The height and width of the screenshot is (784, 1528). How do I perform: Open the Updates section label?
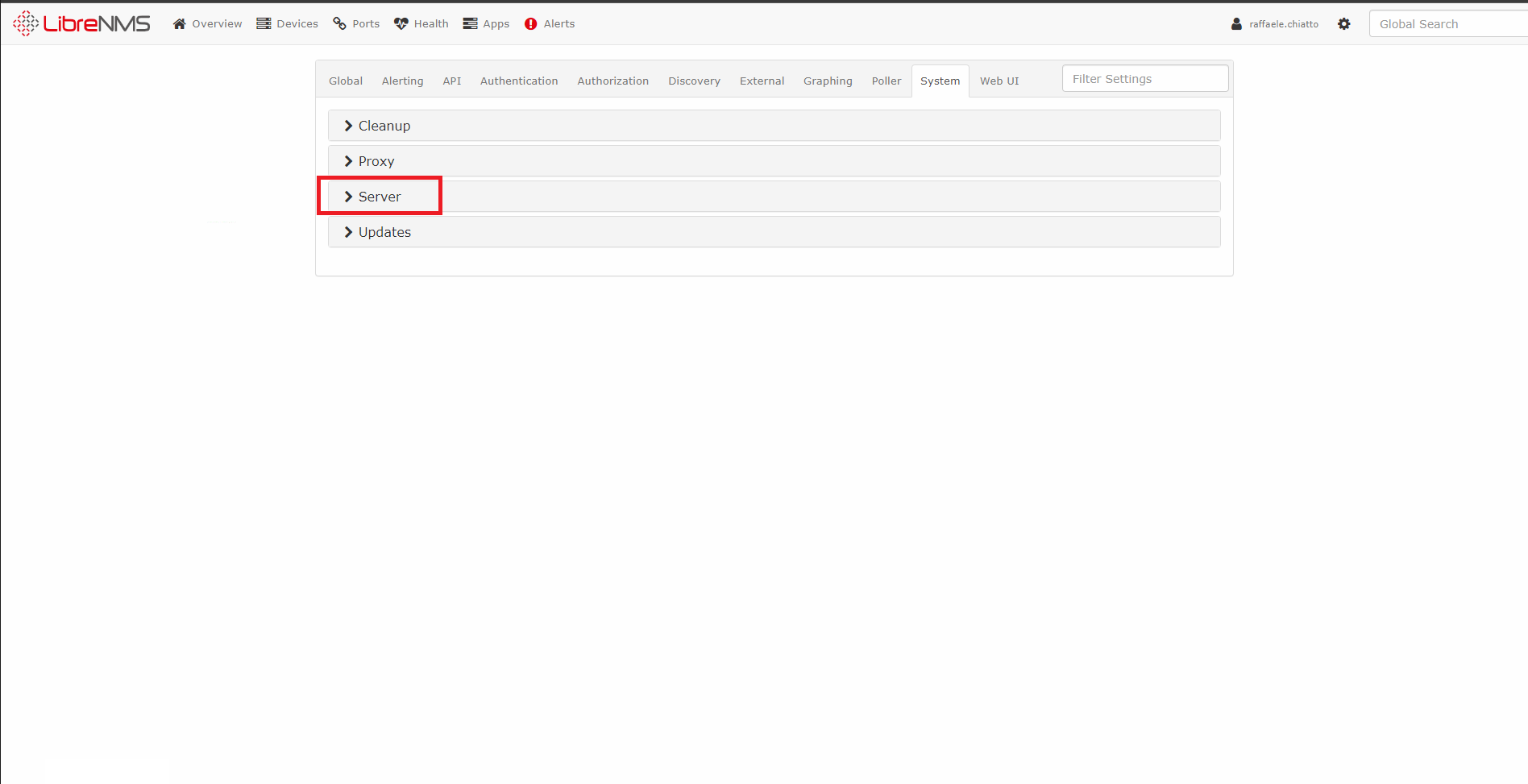point(384,232)
